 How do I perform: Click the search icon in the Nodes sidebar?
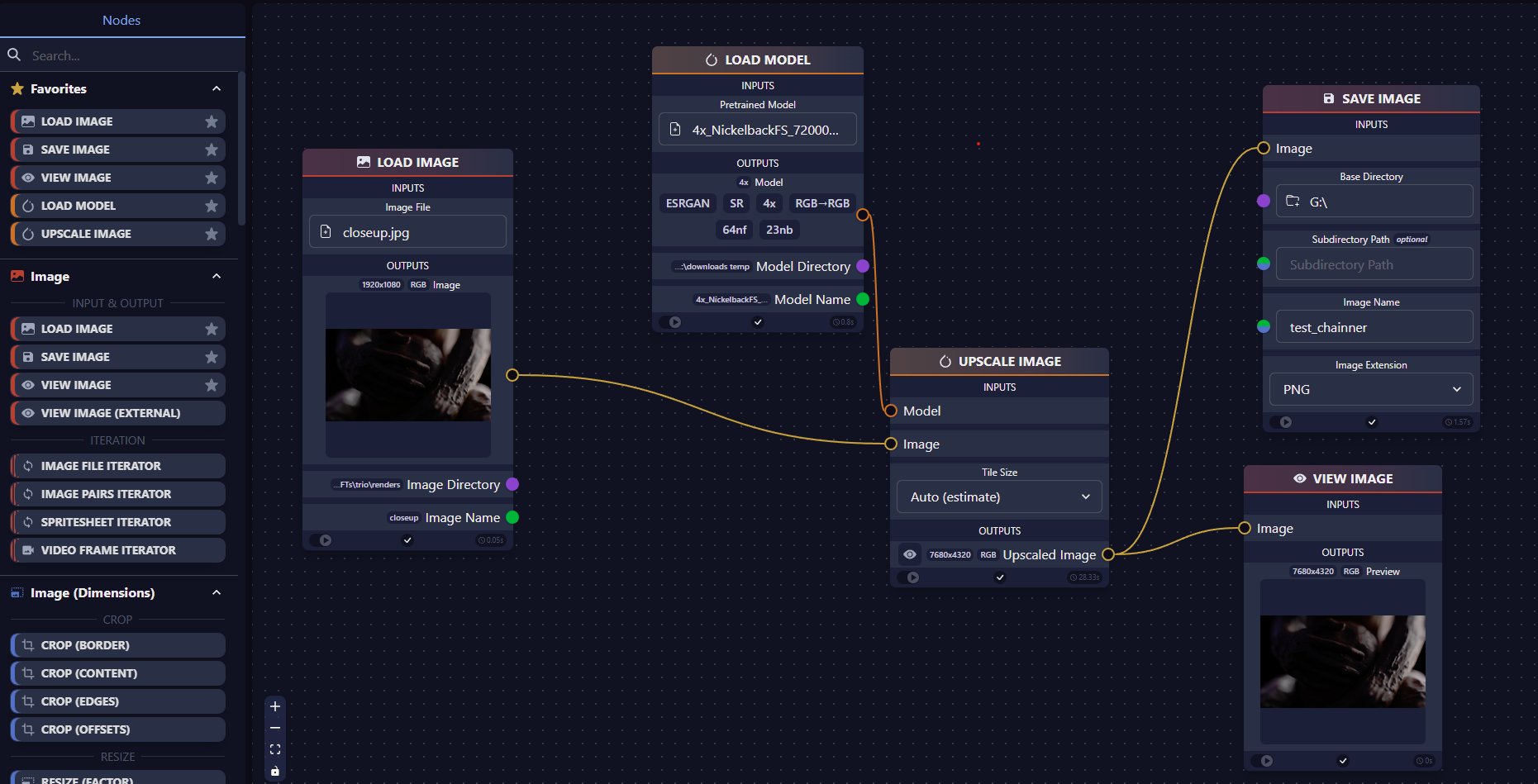pos(14,55)
